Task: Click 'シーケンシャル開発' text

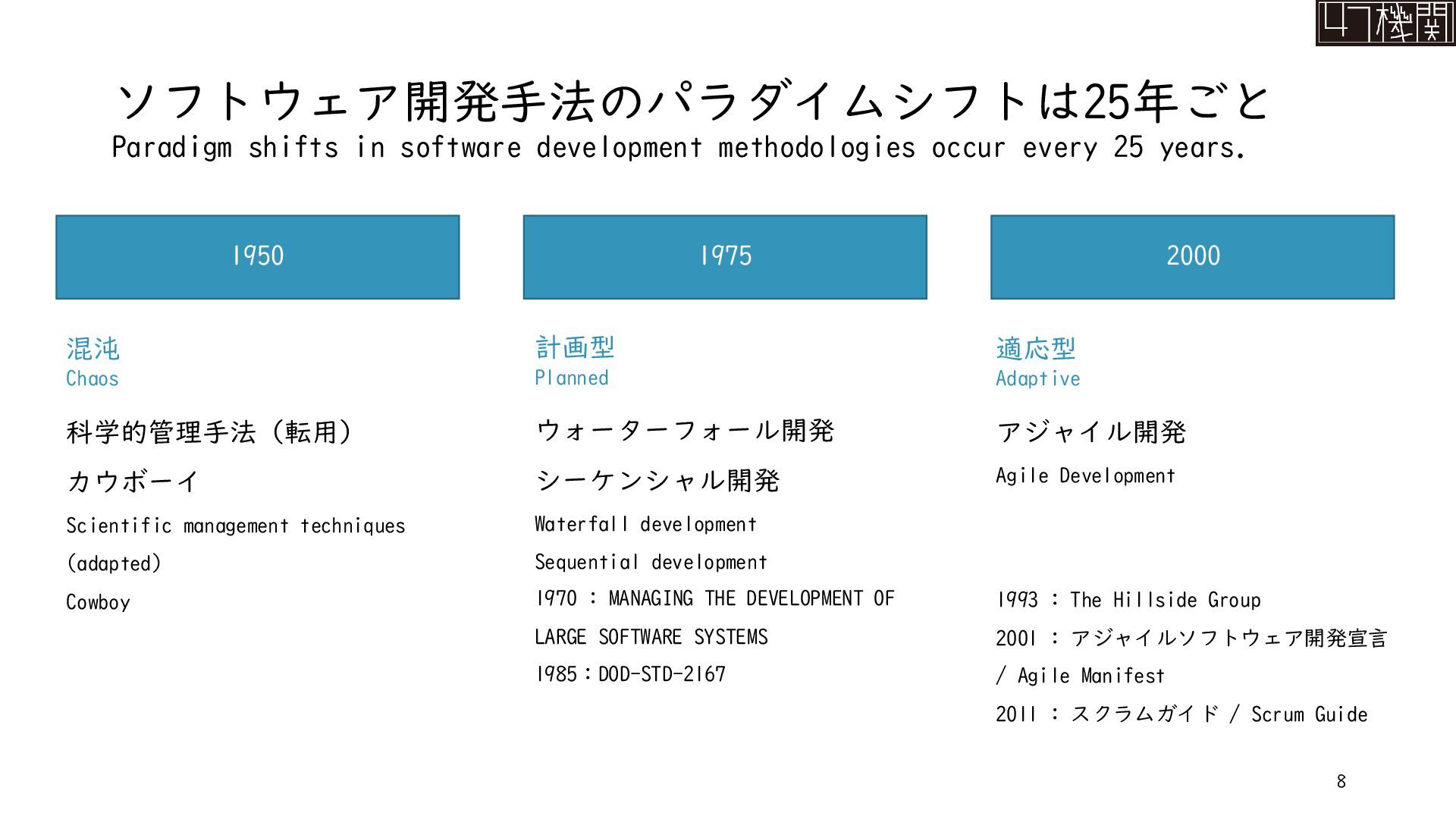Action: (x=657, y=480)
